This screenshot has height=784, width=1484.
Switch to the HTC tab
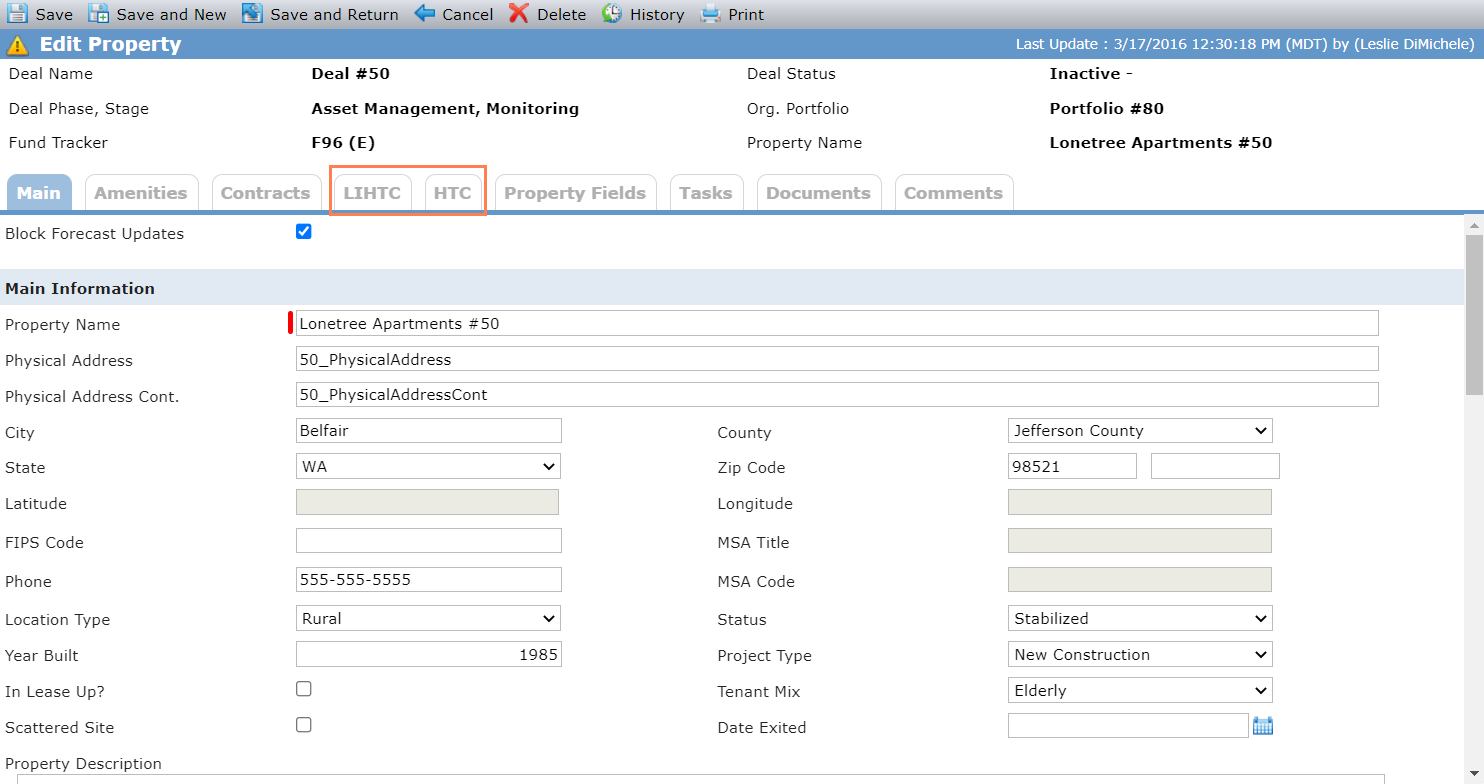pyautogui.click(x=453, y=193)
